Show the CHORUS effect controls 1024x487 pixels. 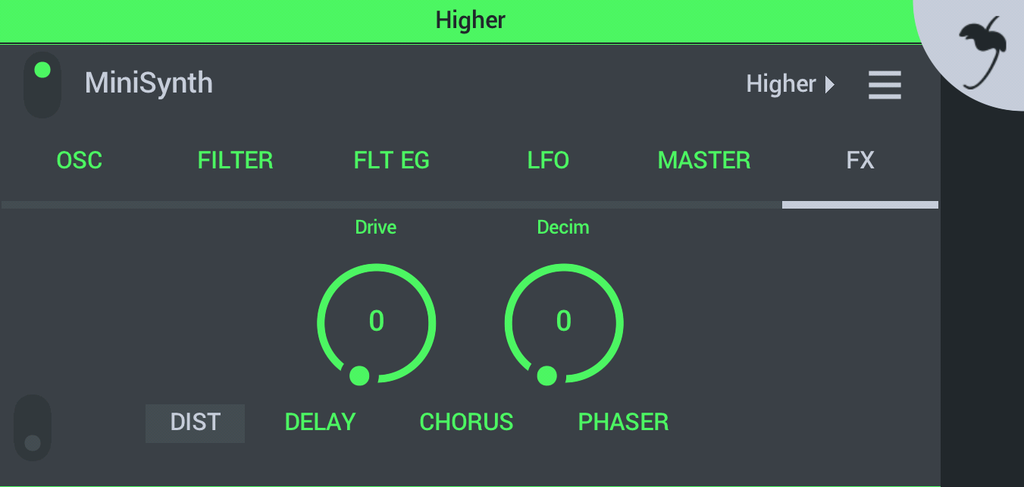click(466, 422)
